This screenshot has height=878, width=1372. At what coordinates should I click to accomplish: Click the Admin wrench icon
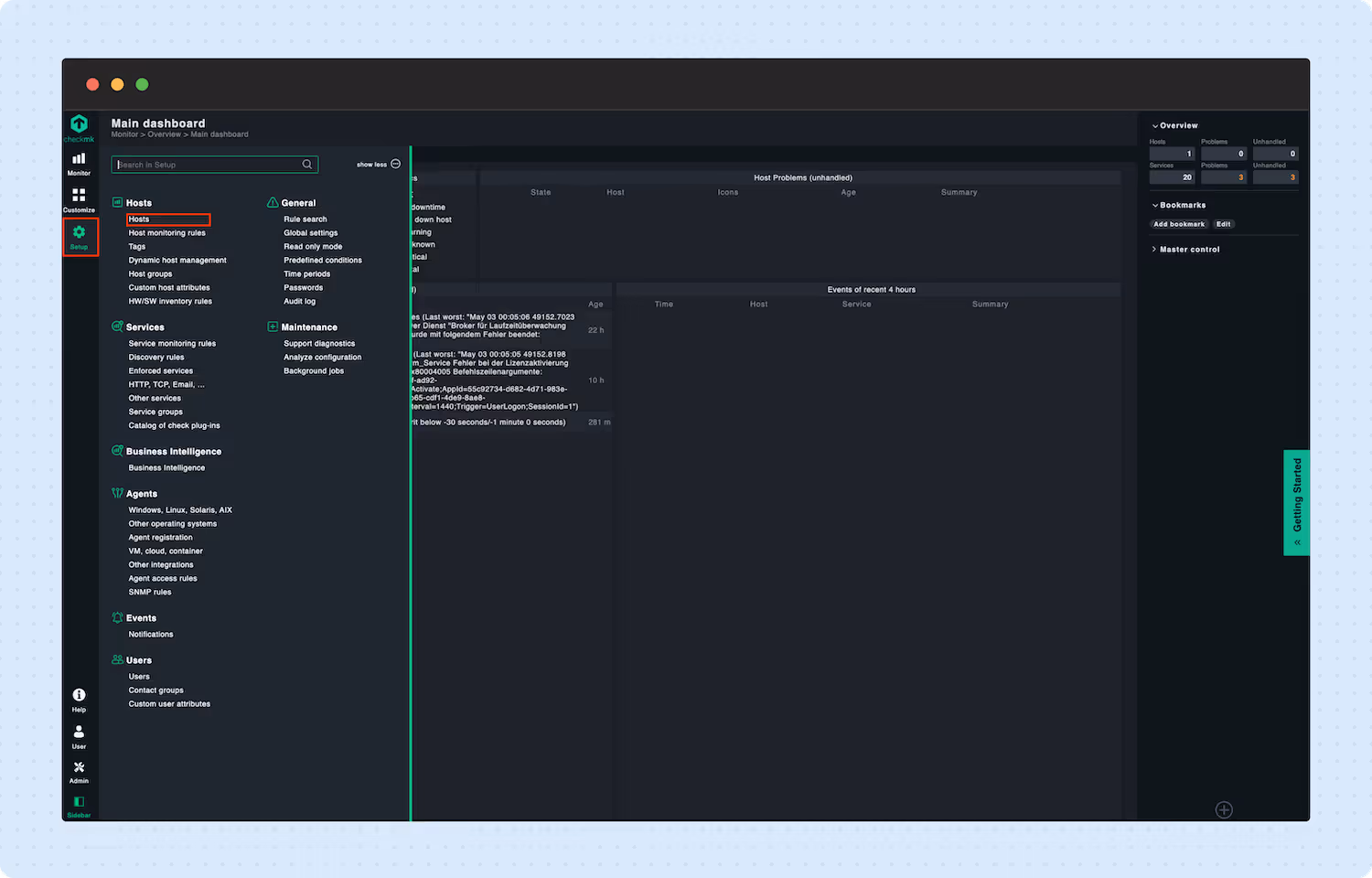79,768
